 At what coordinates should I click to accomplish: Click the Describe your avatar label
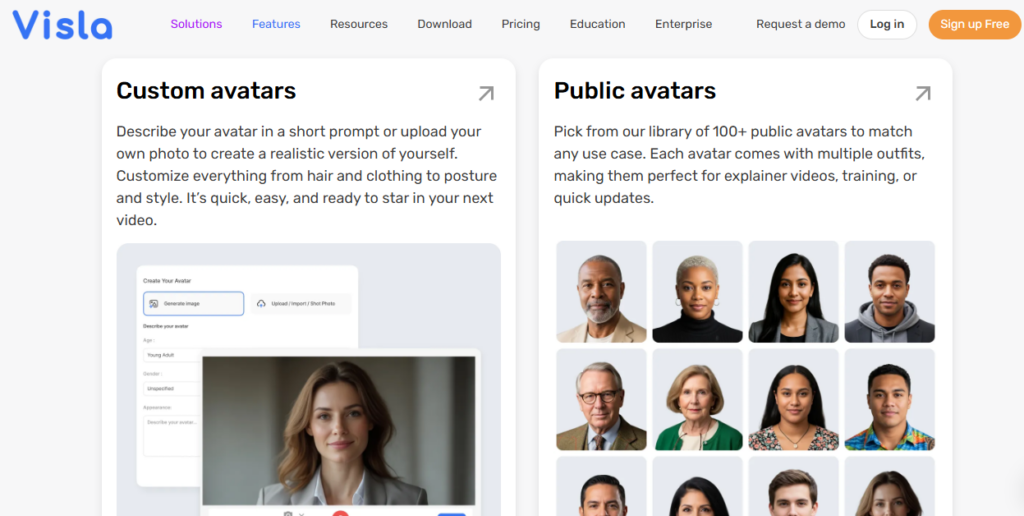166,326
